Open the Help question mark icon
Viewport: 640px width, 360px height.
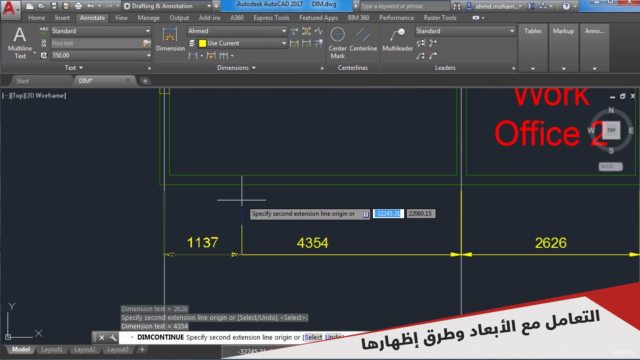pos(566,6)
